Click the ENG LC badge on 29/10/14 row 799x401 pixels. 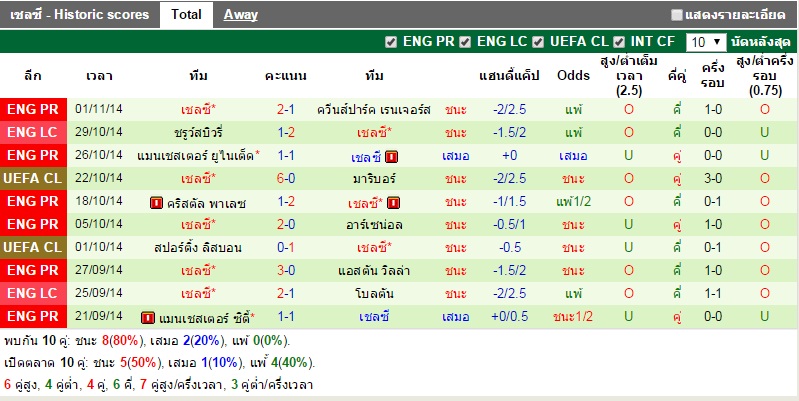(x=33, y=132)
